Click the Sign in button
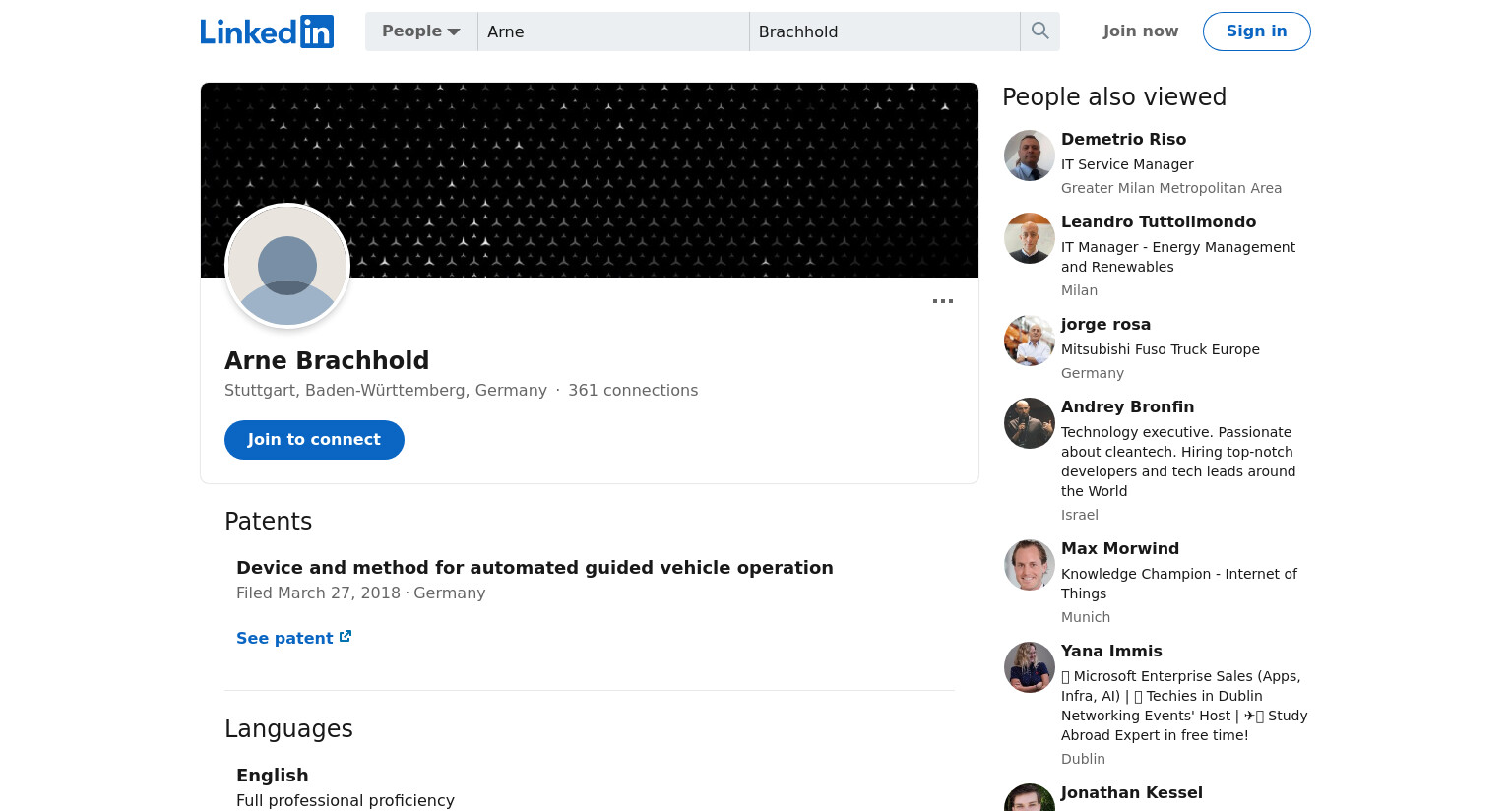Screen dimensions: 1512x811 coord(1257,31)
